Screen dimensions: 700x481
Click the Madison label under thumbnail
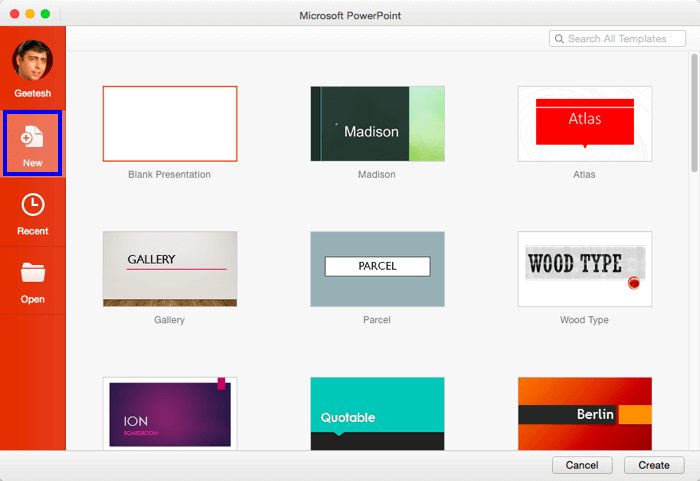pyautogui.click(x=377, y=174)
